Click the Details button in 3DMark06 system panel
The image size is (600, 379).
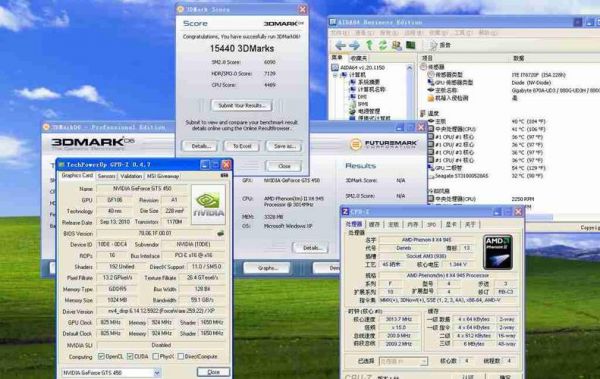click(x=311, y=248)
